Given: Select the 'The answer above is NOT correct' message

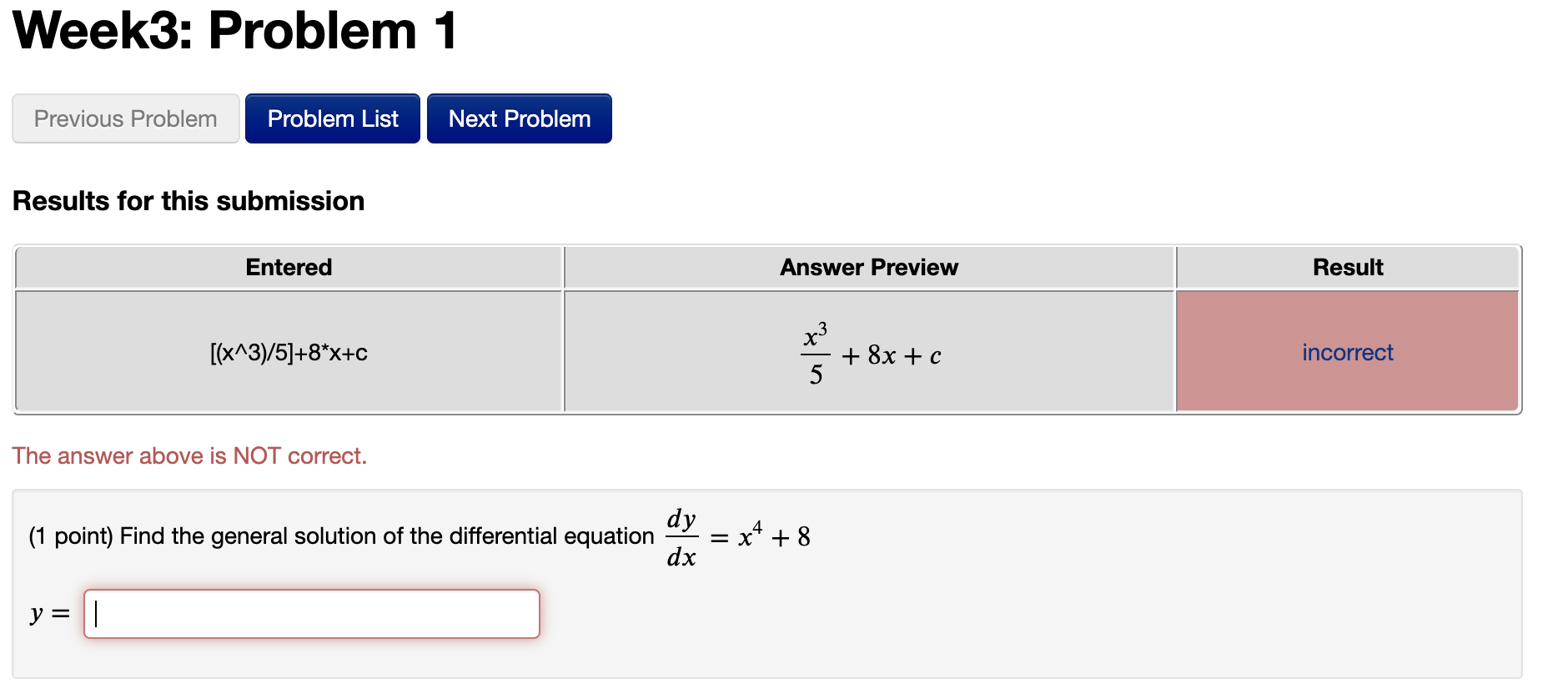Looking at the screenshot, I should (189, 455).
